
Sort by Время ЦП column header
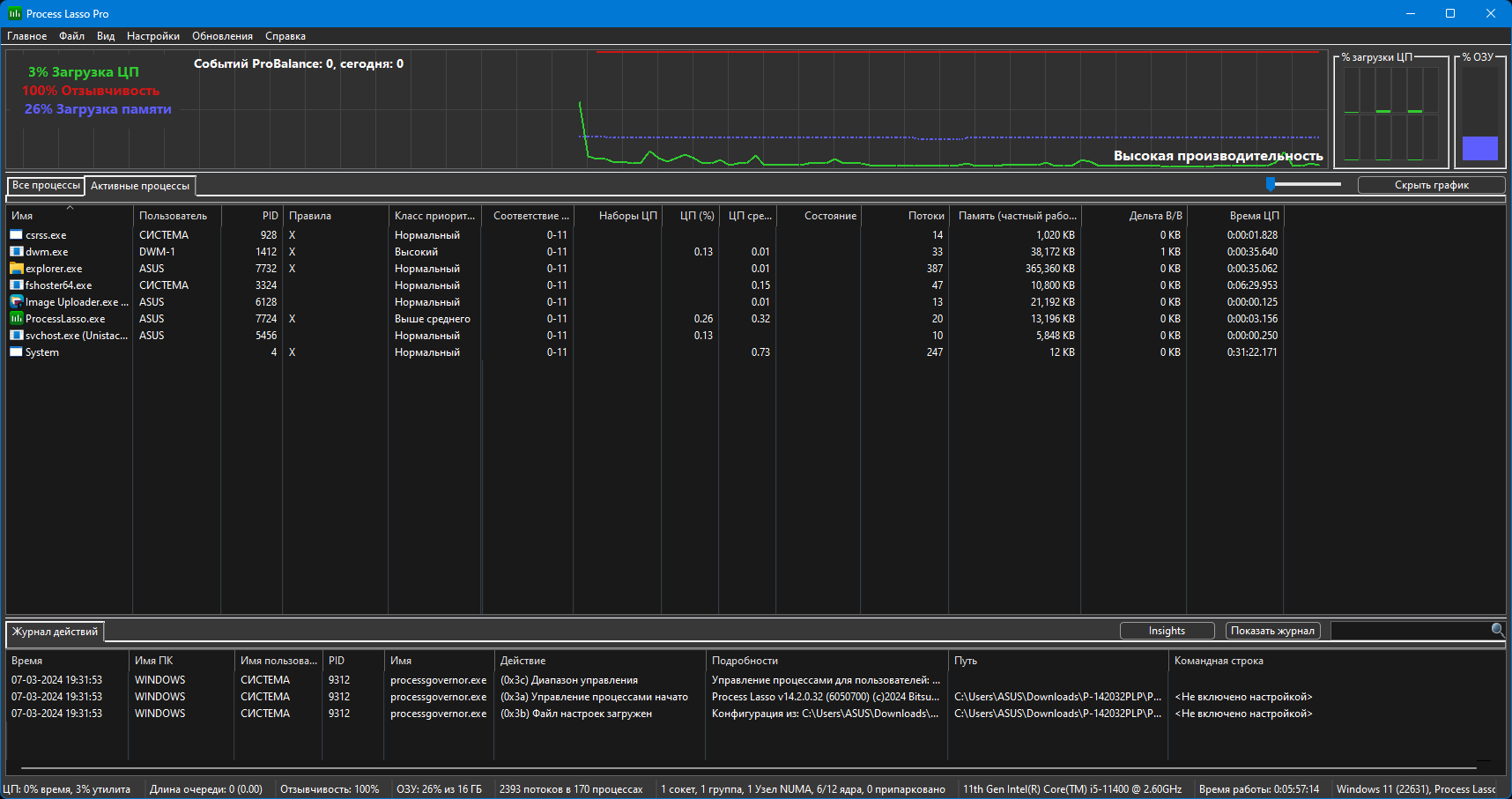[1235, 216]
